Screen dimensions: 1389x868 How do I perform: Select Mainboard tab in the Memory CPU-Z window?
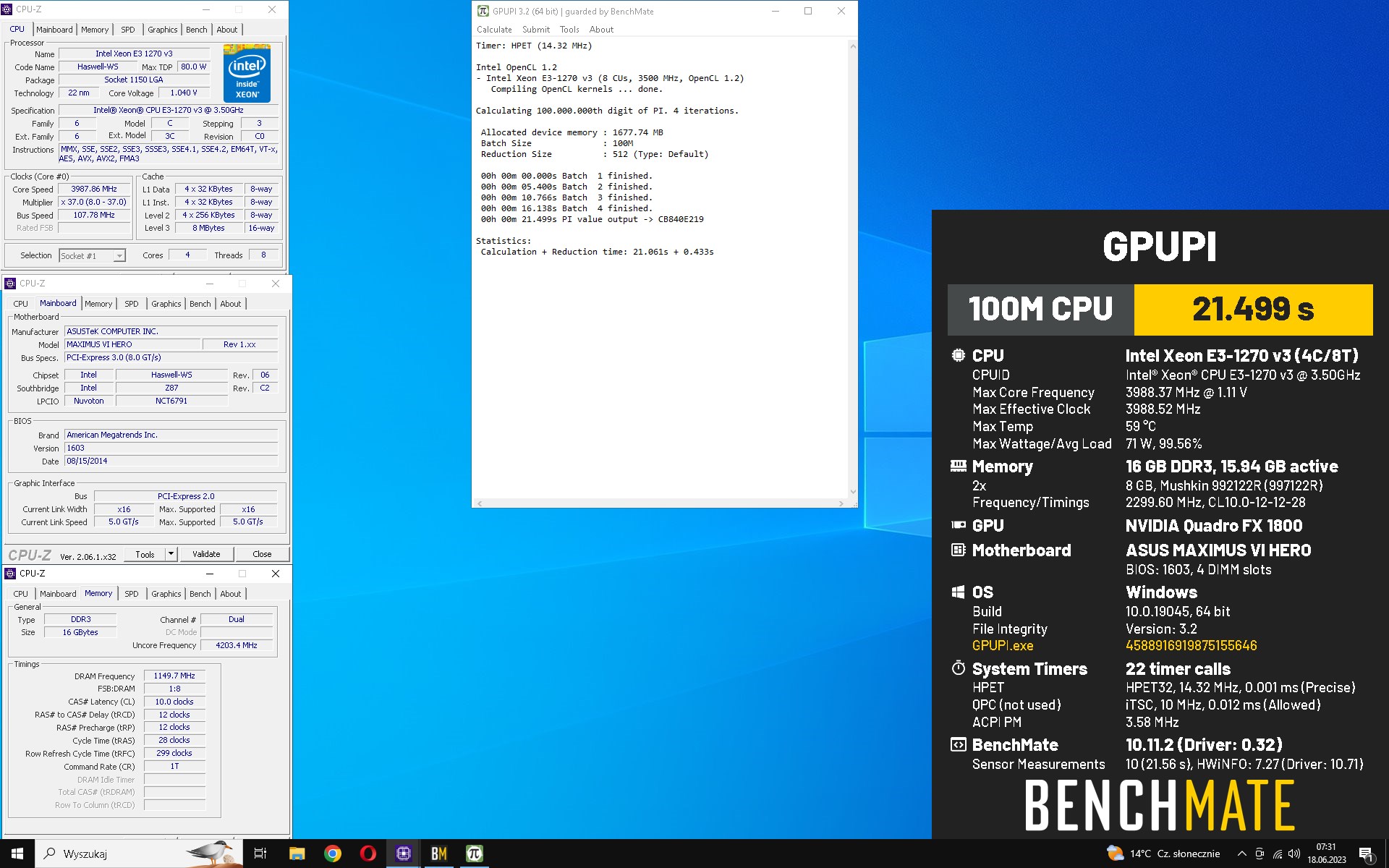point(58,594)
